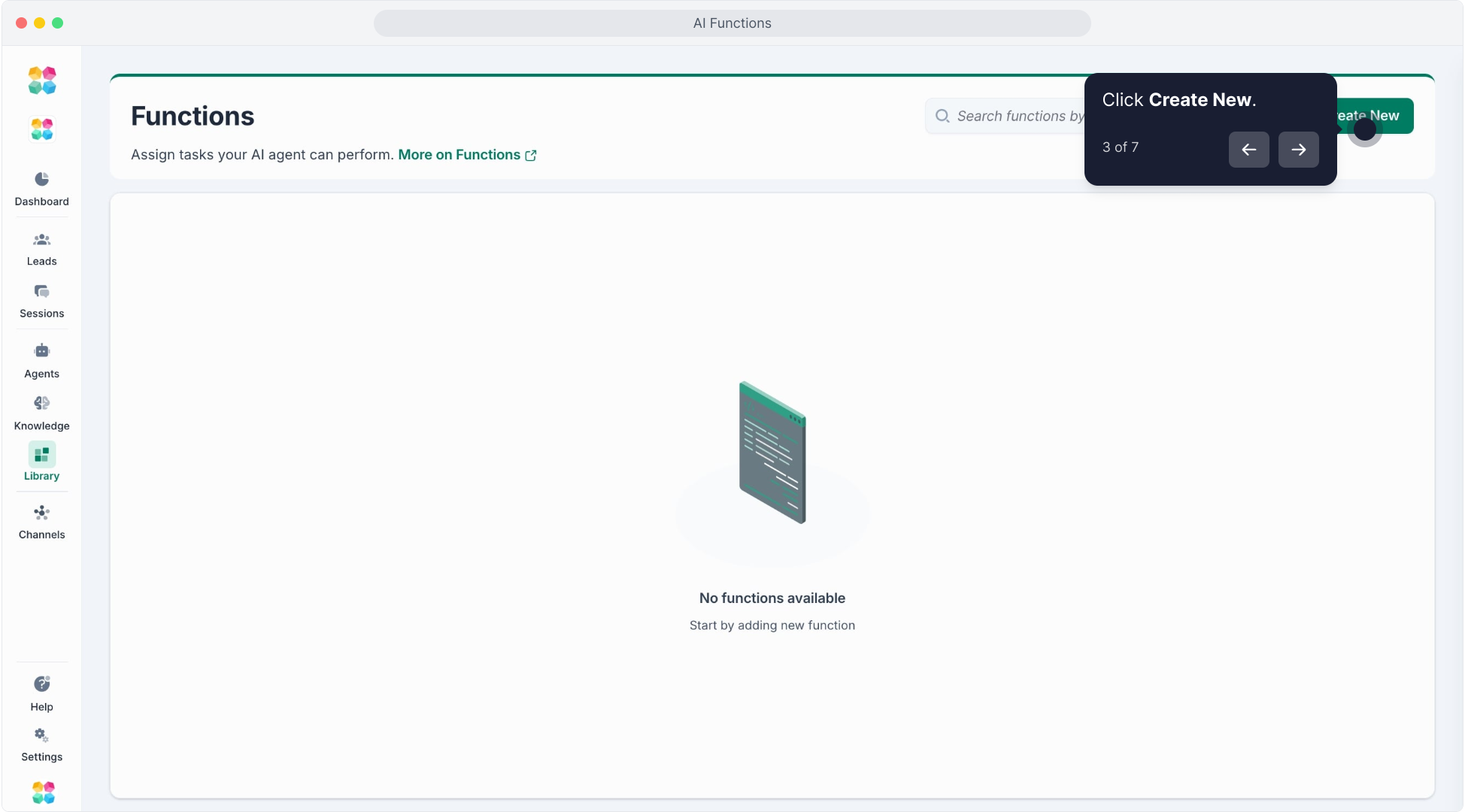Screen dimensions: 1465x812
Task: Click the Library grid icon
Action: pos(42,455)
